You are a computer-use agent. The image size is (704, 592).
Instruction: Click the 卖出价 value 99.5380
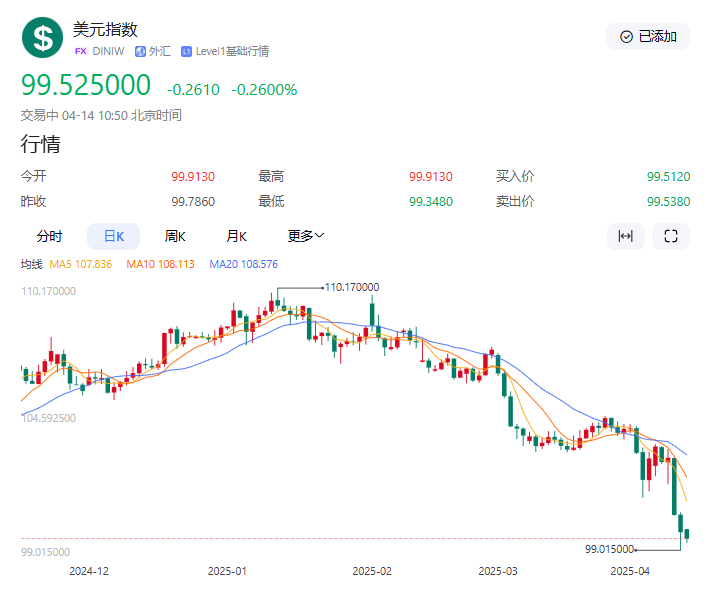[668, 202]
